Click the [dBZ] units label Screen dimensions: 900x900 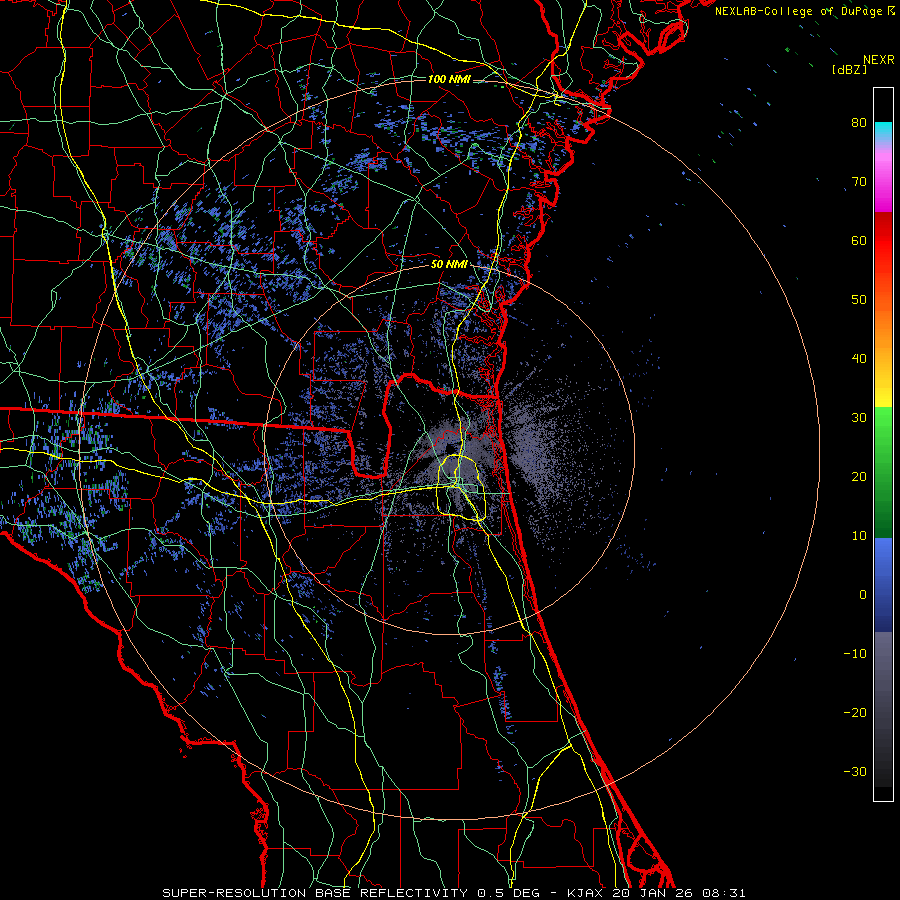(x=849, y=69)
